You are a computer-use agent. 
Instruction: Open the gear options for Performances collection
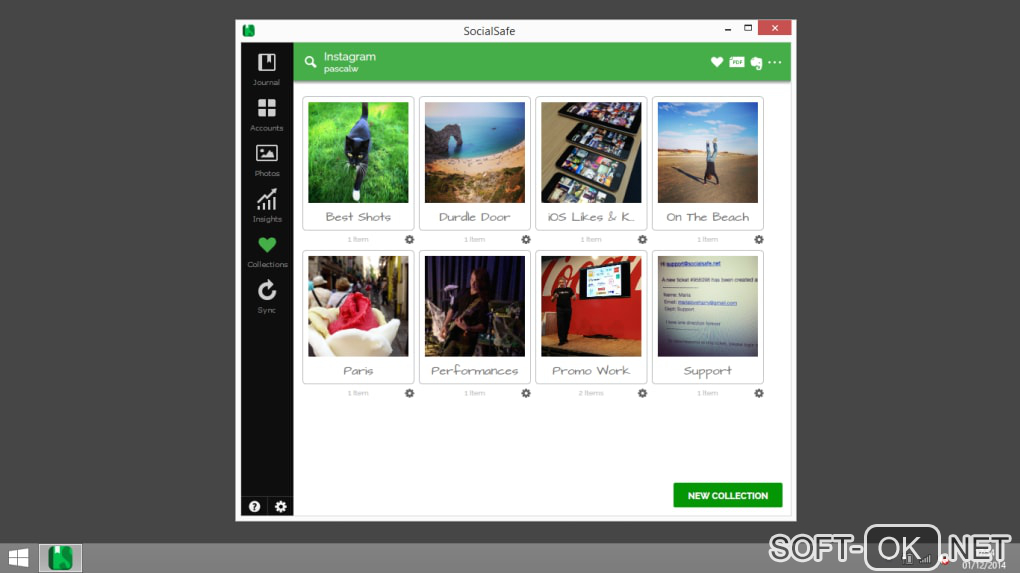(526, 393)
